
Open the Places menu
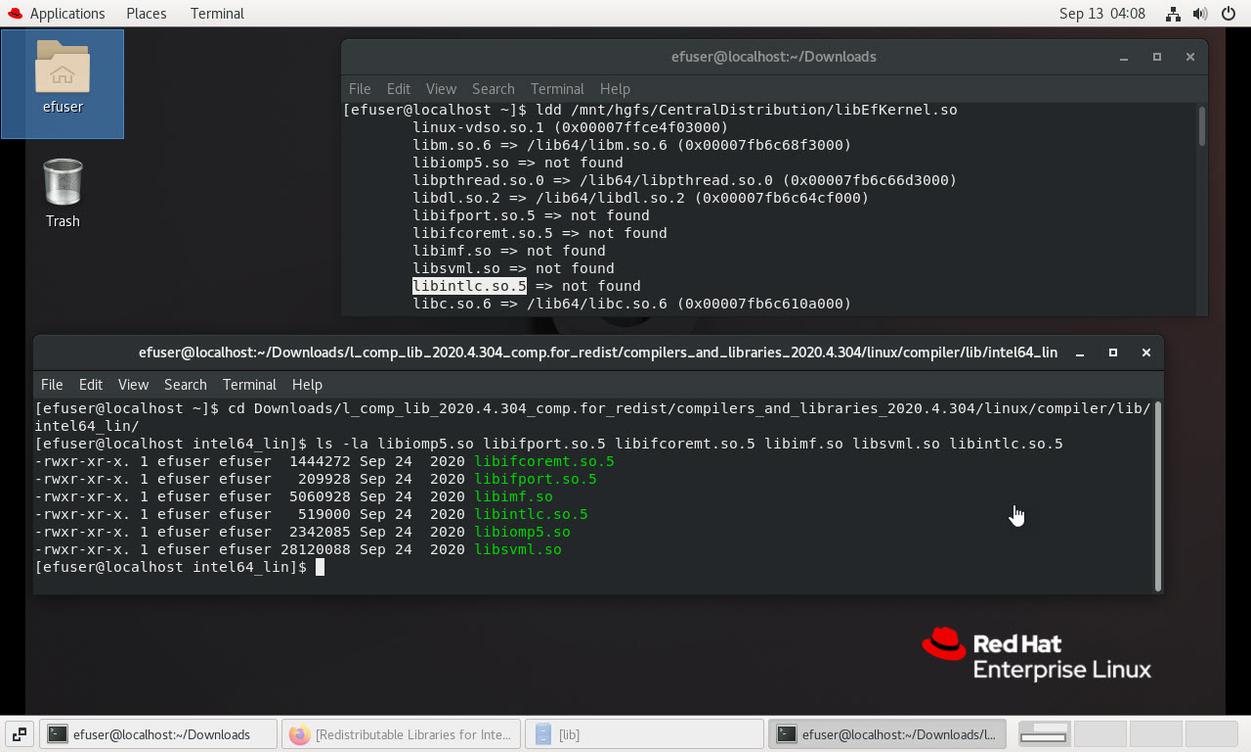coord(146,14)
